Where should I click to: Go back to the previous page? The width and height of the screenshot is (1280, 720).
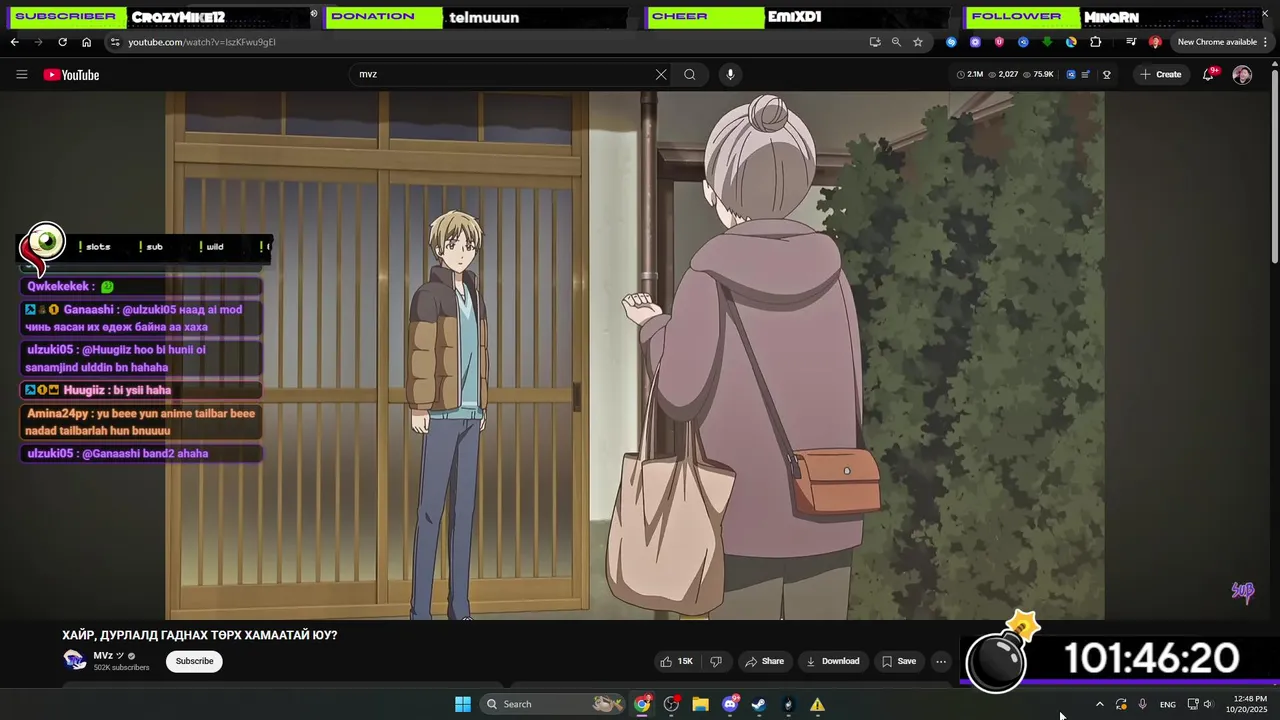click(15, 42)
